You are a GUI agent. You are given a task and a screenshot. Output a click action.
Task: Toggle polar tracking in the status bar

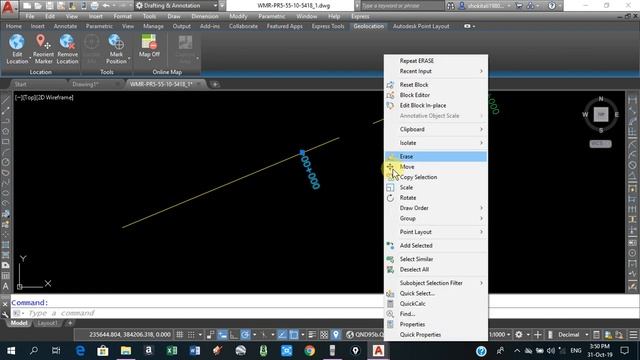(x=245, y=335)
